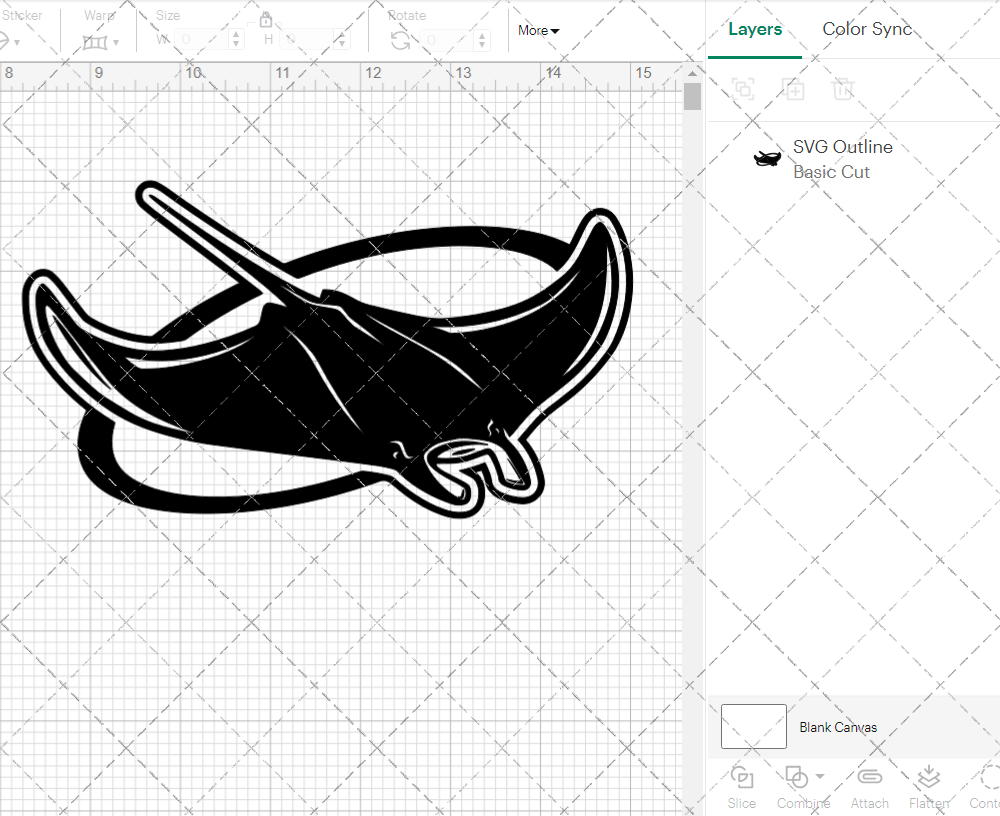The width and height of the screenshot is (1000, 816).
Task: Select the Layers tab
Action: click(x=755, y=29)
